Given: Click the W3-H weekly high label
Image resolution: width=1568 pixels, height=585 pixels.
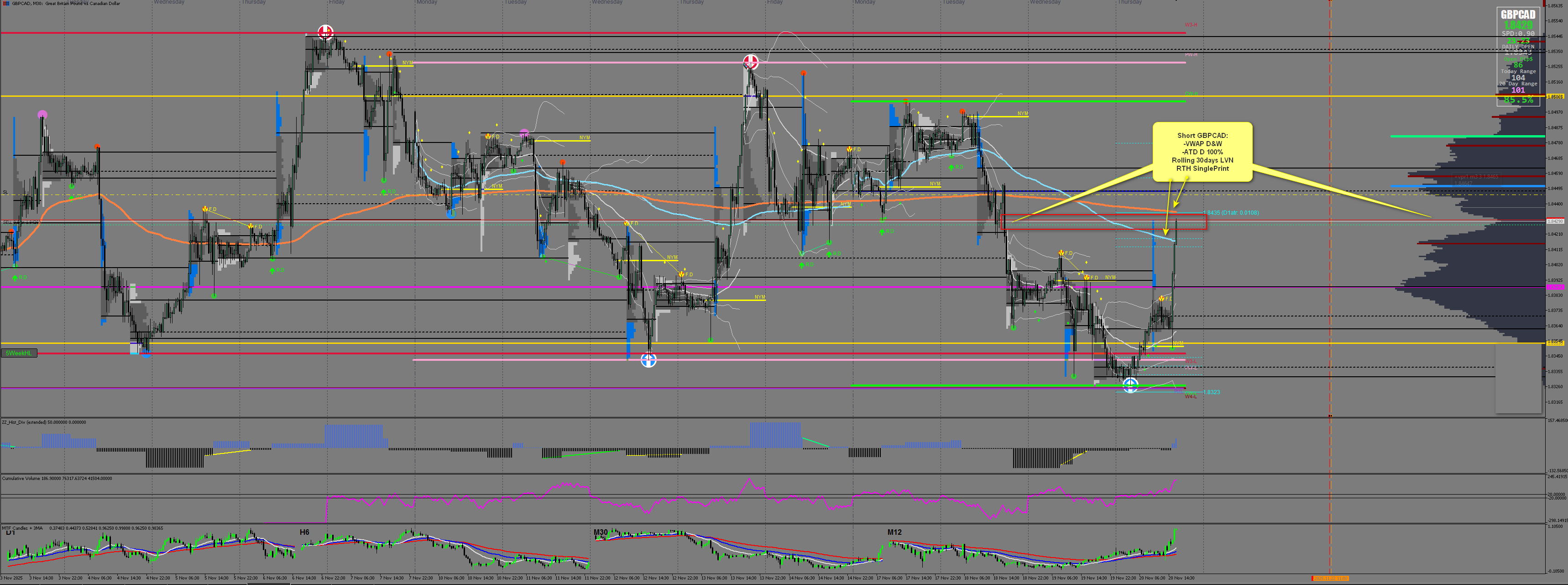Looking at the screenshot, I should tap(1191, 25).
